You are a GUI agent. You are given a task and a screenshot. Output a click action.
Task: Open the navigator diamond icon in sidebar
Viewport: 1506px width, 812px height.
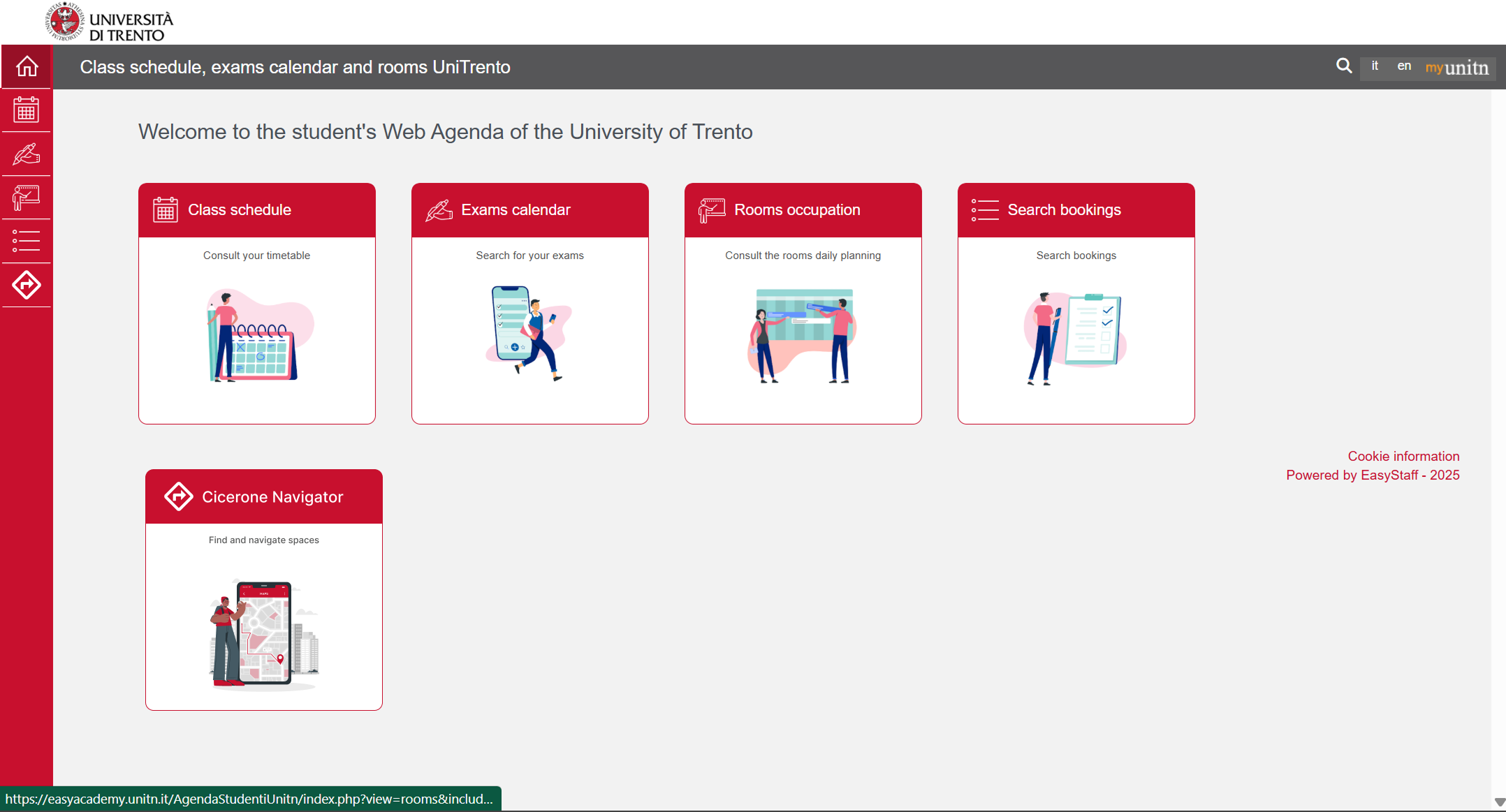27,285
